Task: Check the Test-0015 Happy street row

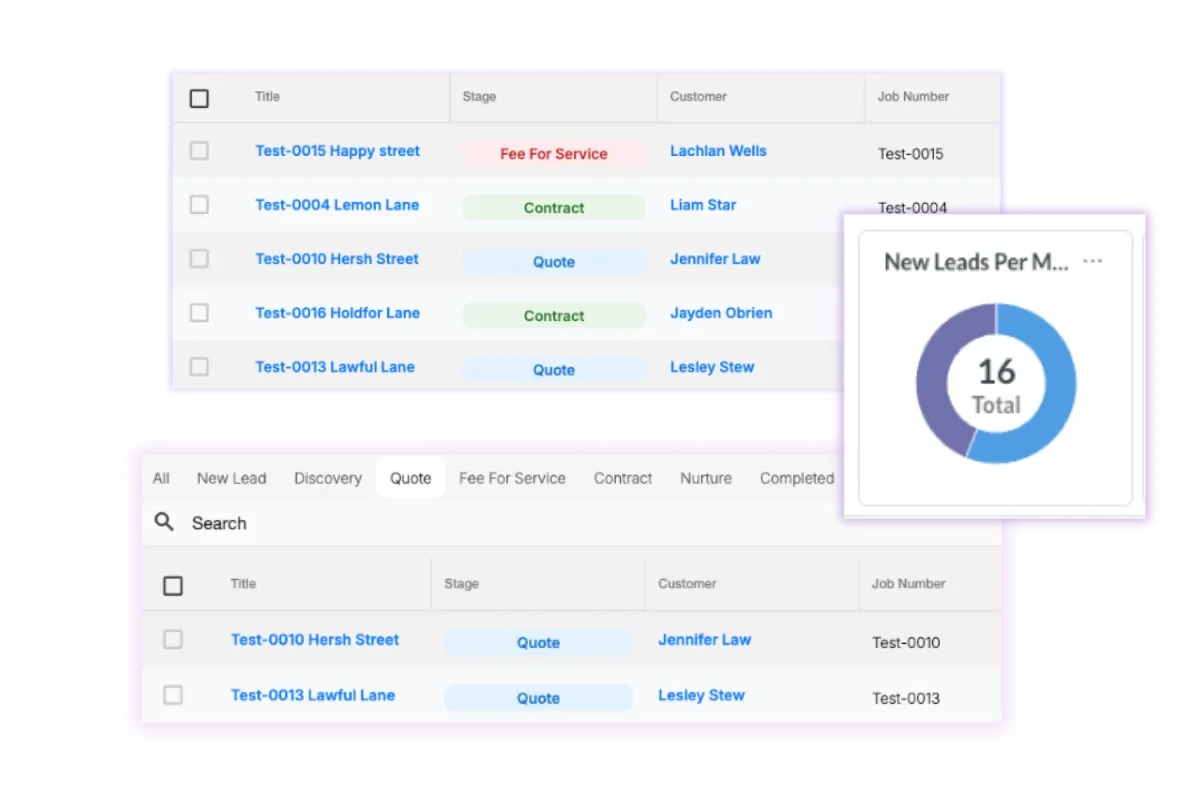Action: (199, 151)
